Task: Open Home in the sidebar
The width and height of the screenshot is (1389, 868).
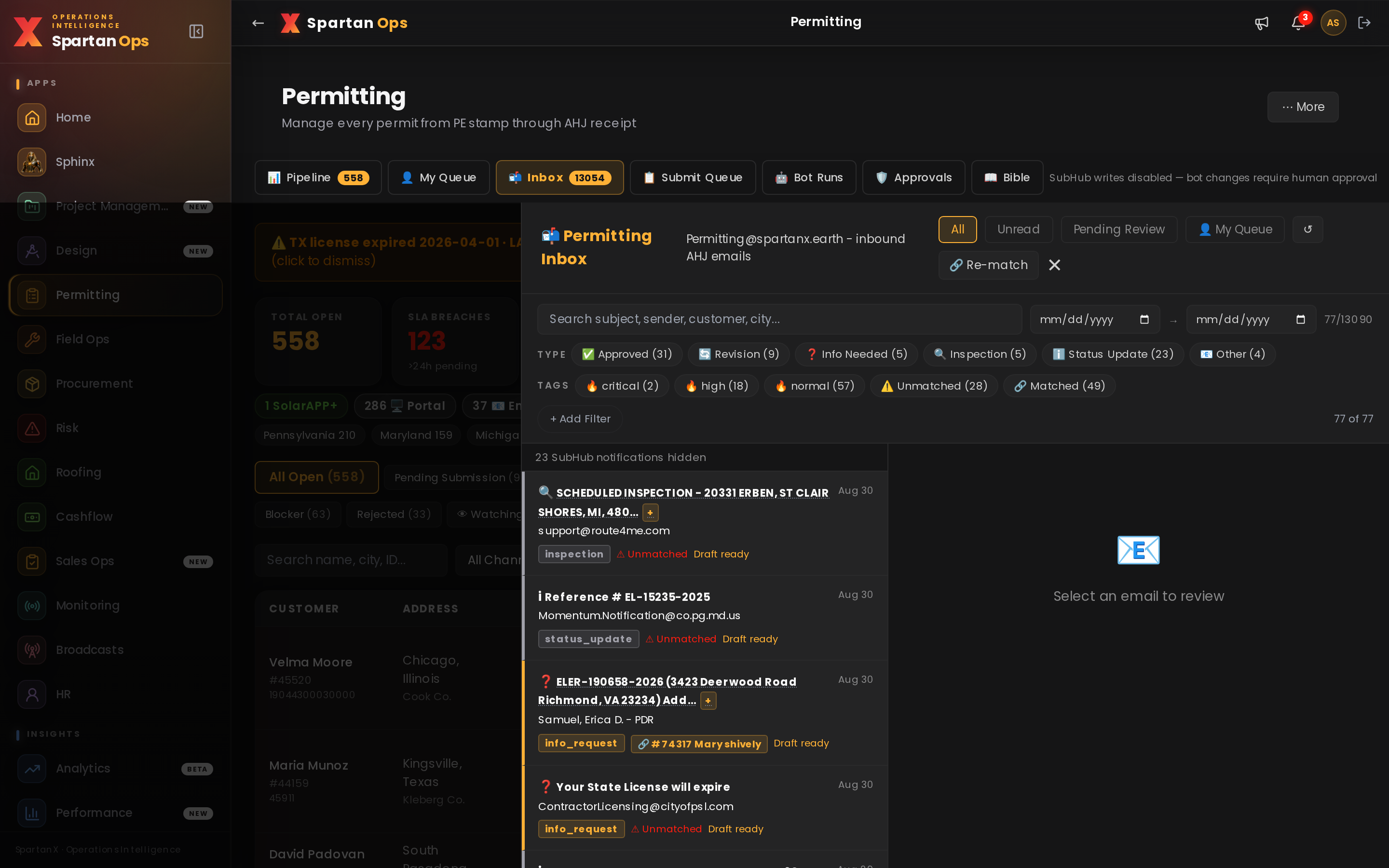Action: tap(115, 118)
